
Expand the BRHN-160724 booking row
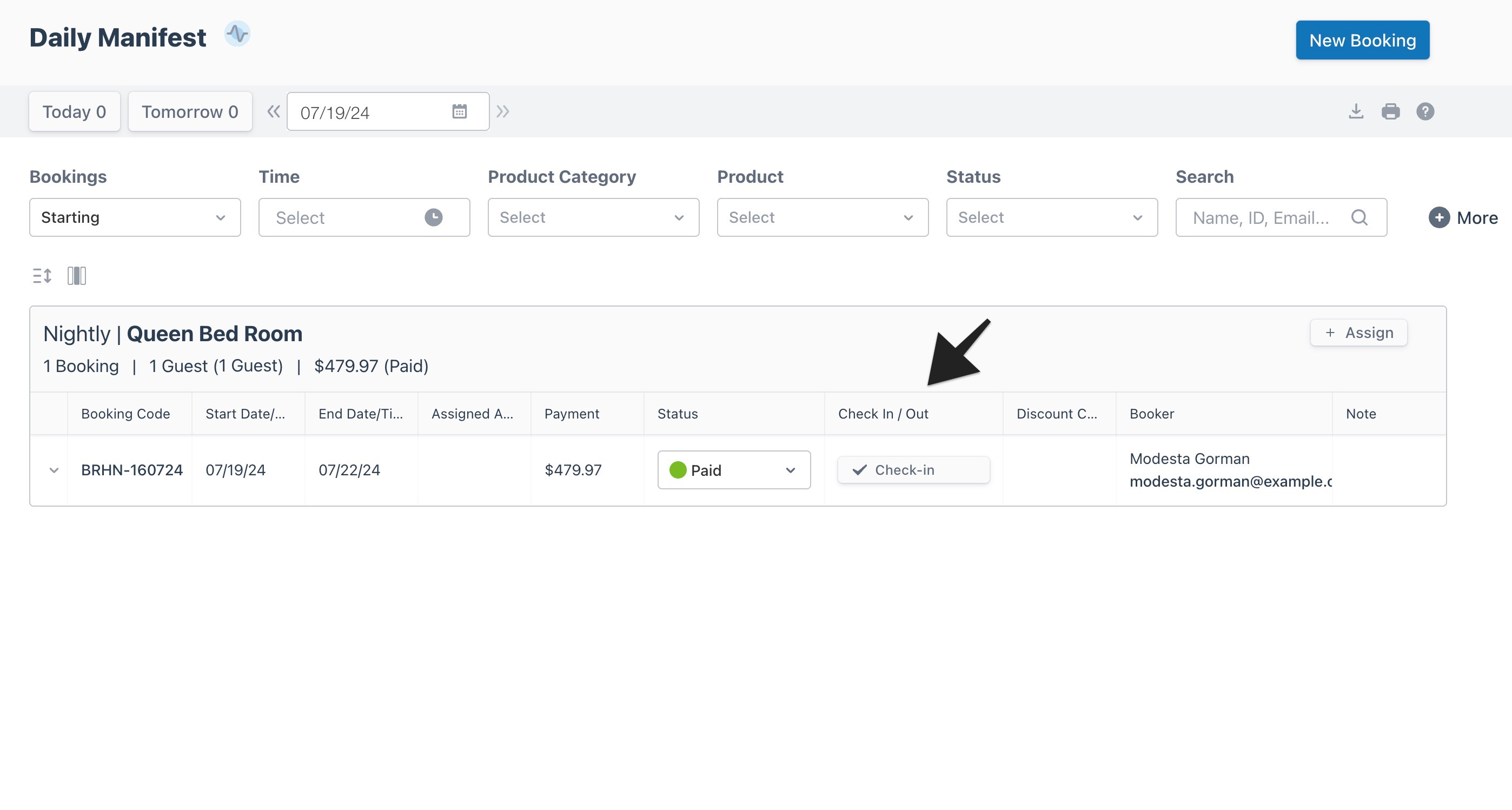coord(54,470)
